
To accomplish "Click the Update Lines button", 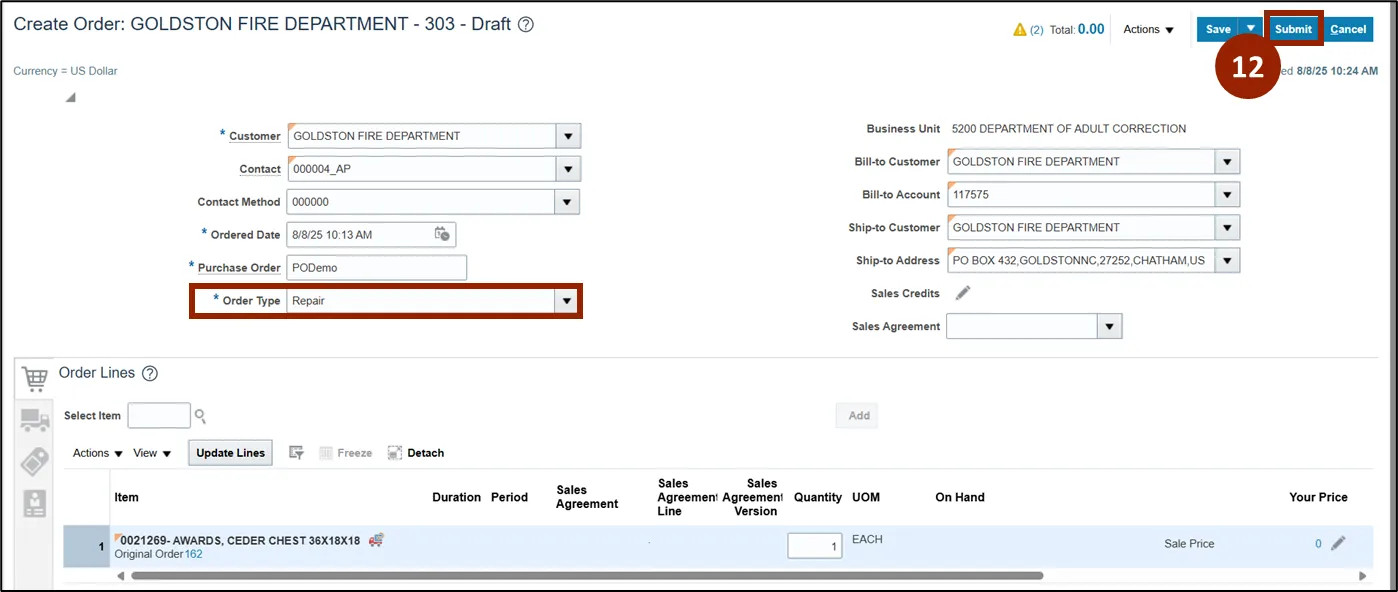I will [230, 453].
